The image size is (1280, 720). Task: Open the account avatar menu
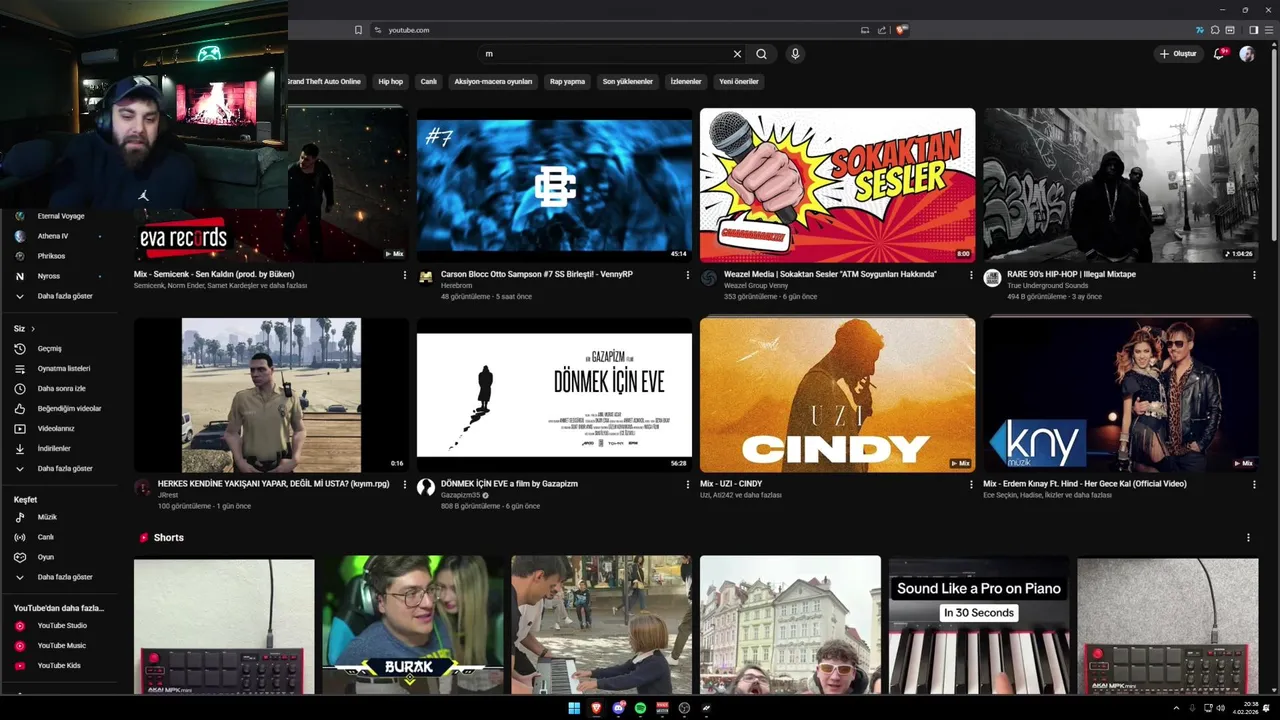tap(1247, 54)
